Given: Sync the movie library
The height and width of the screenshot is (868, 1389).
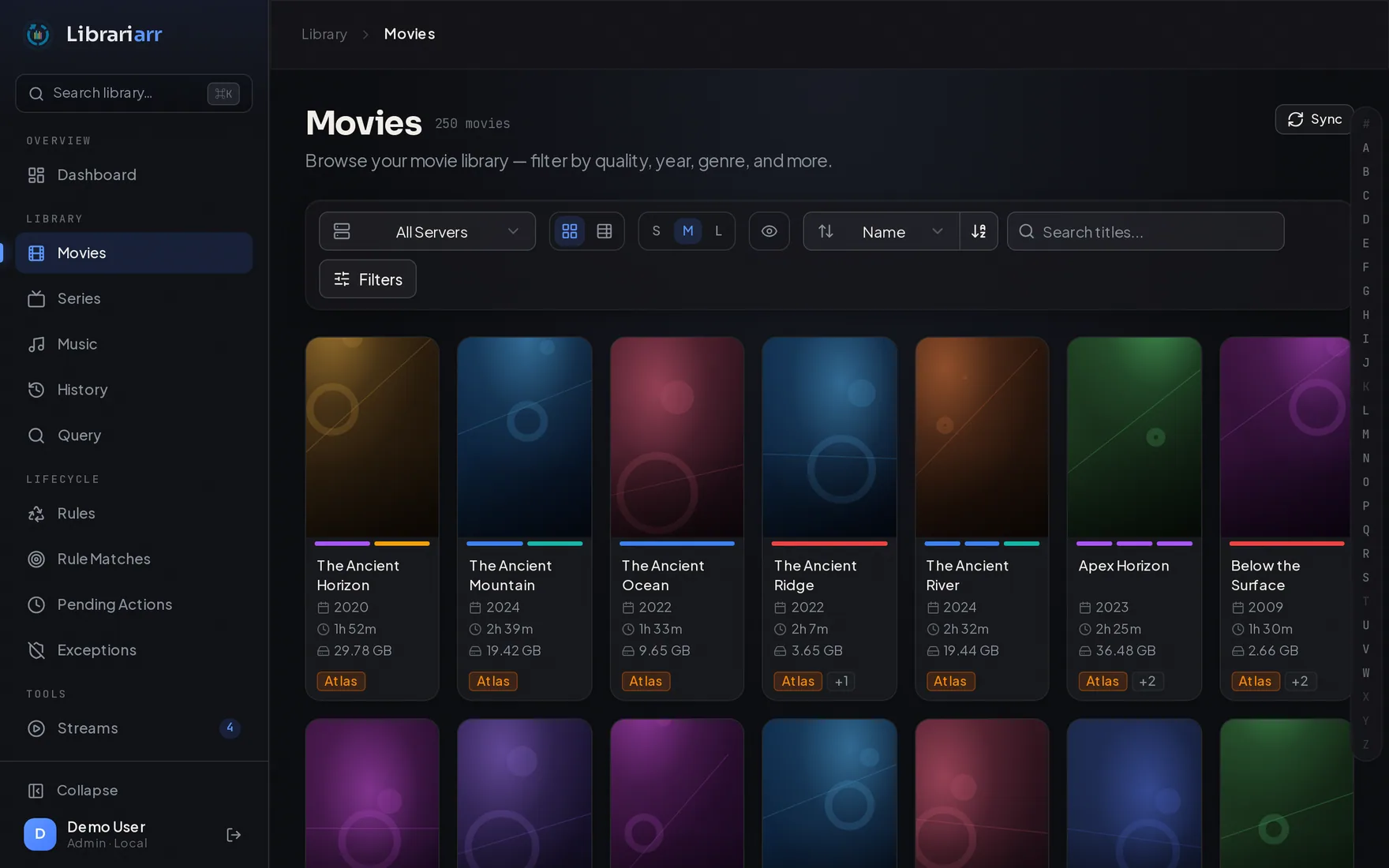Looking at the screenshot, I should tap(1314, 119).
